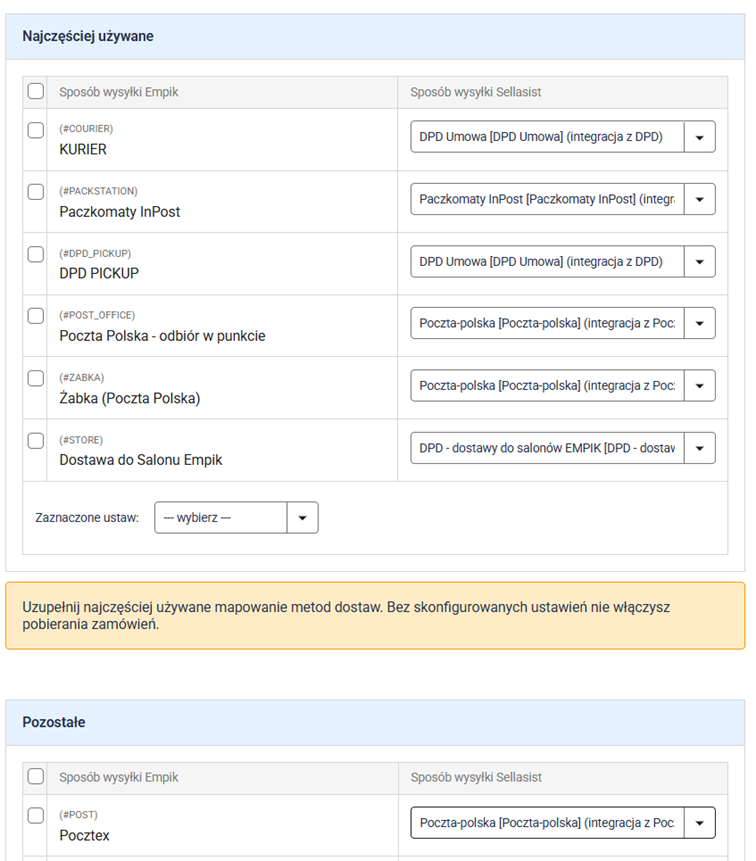Toggle select-all checkbox in Najczęściej używane header
The height and width of the screenshot is (861, 756).
click(x=36, y=92)
